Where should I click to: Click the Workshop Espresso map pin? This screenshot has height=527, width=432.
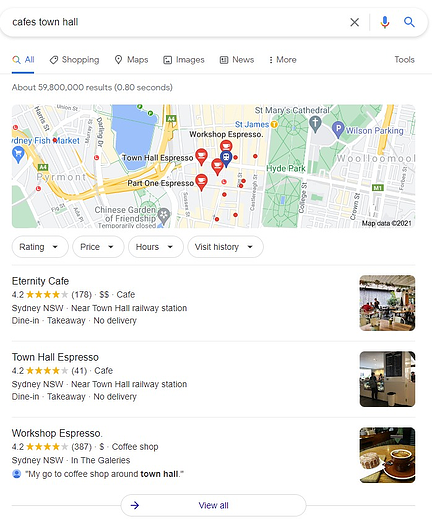point(226,146)
